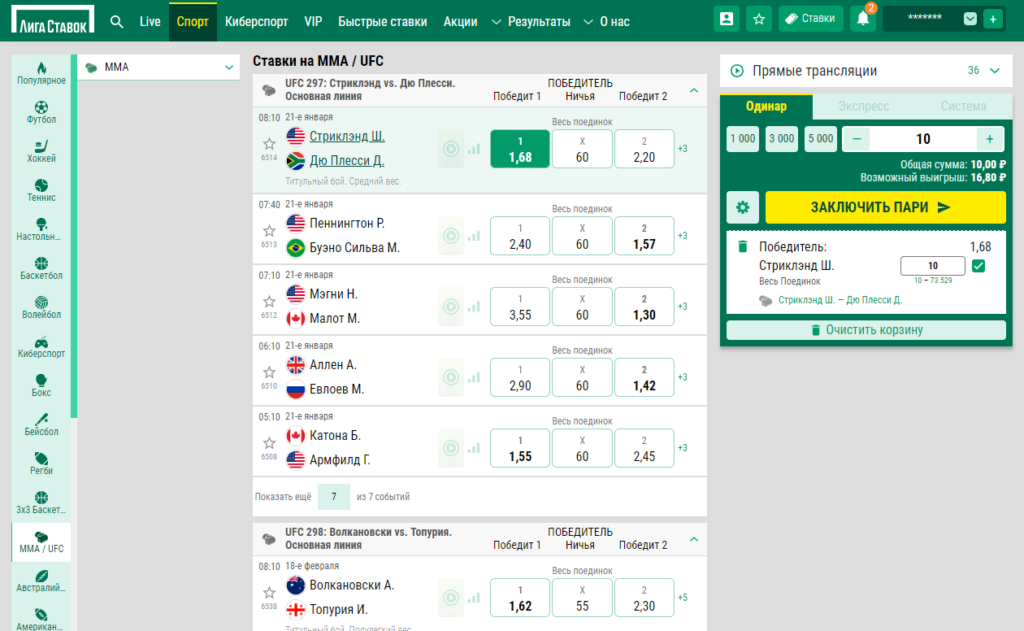Open Быстрые ставки in top menu
This screenshot has height=631, width=1024.
[x=382, y=22]
